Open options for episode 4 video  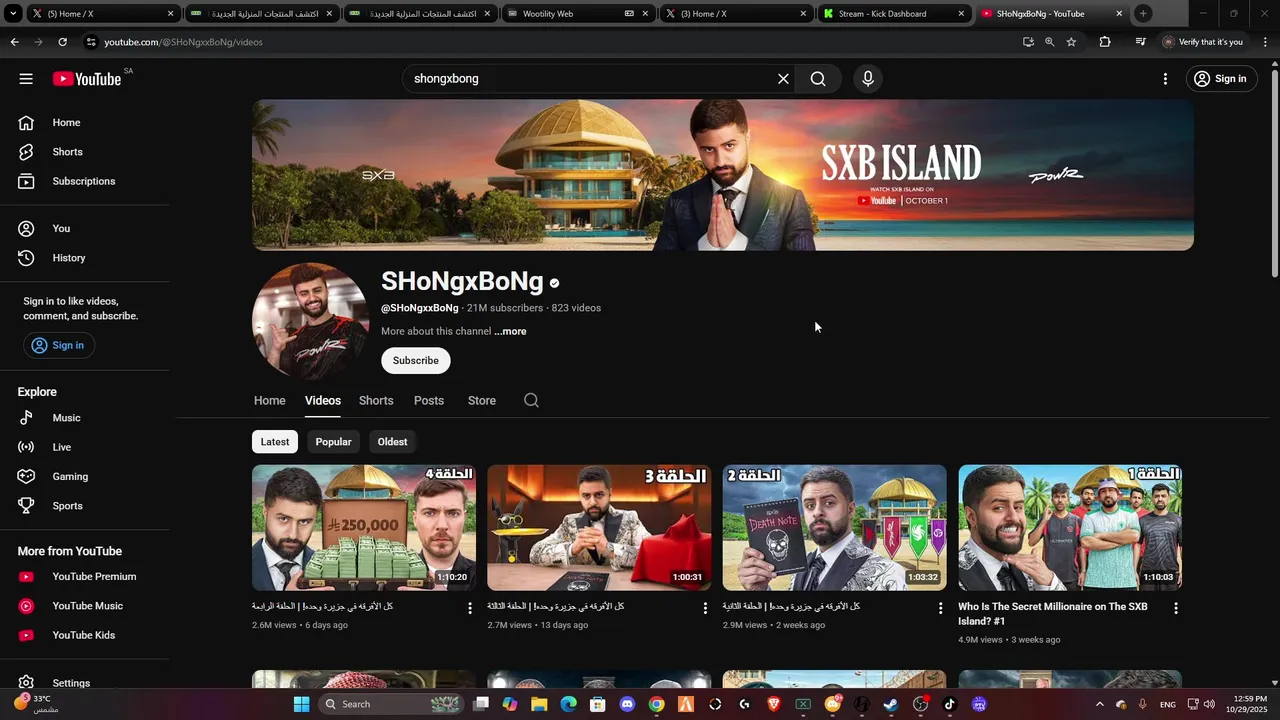pos(470,608)
